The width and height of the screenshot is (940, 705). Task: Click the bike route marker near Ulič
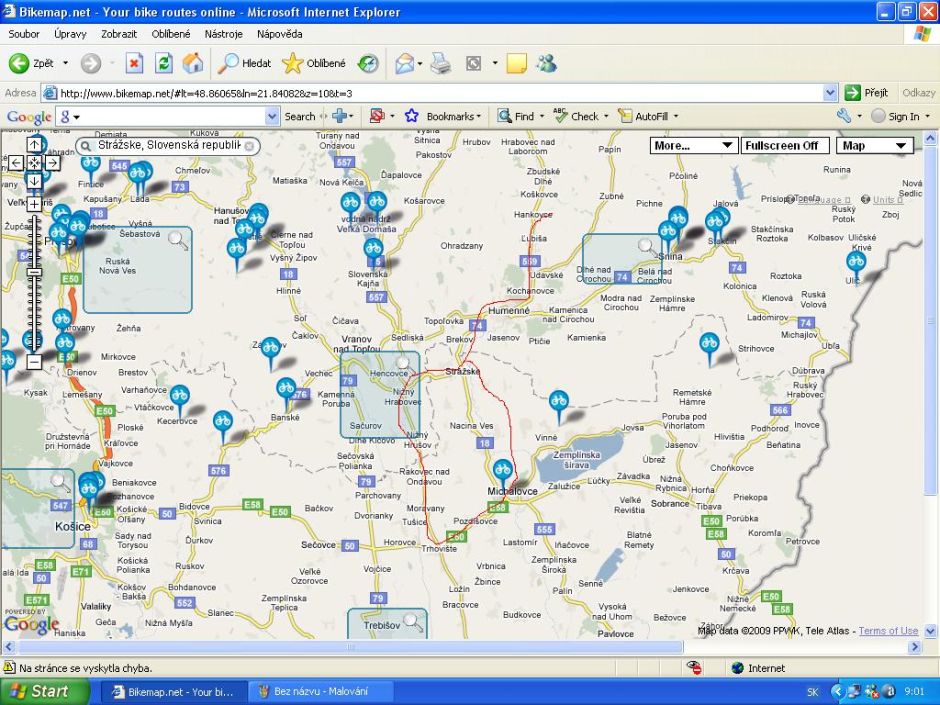[x=855, y=263]
